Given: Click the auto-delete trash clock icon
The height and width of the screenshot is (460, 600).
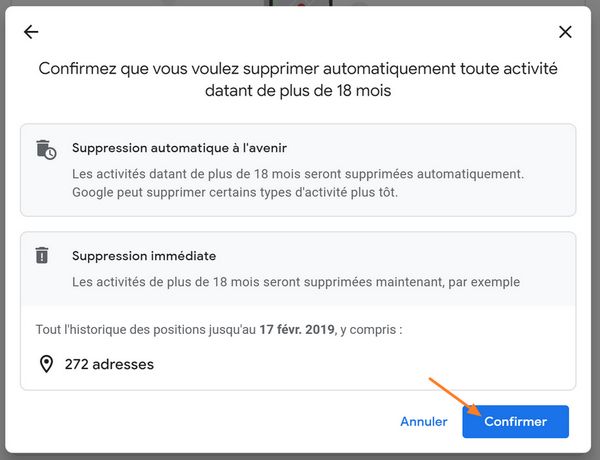Looking at the screenshot, I should [46, 149].
